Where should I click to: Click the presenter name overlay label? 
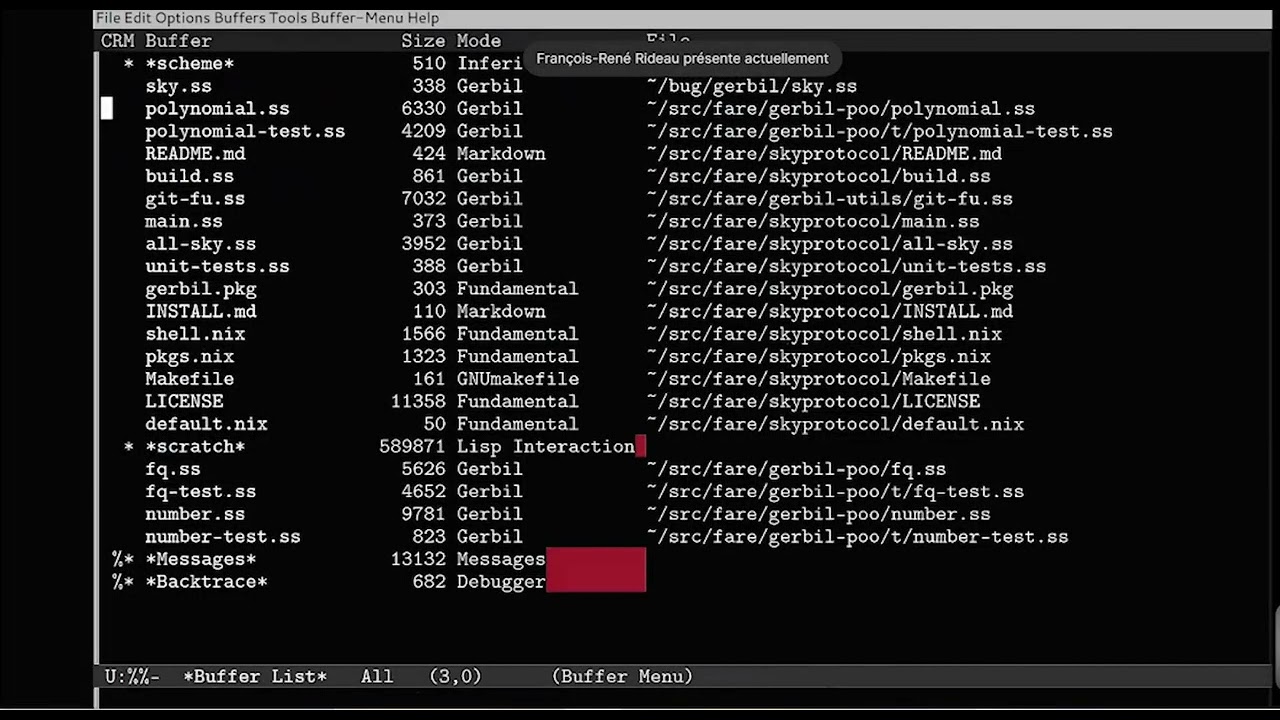tap(682, 58)
